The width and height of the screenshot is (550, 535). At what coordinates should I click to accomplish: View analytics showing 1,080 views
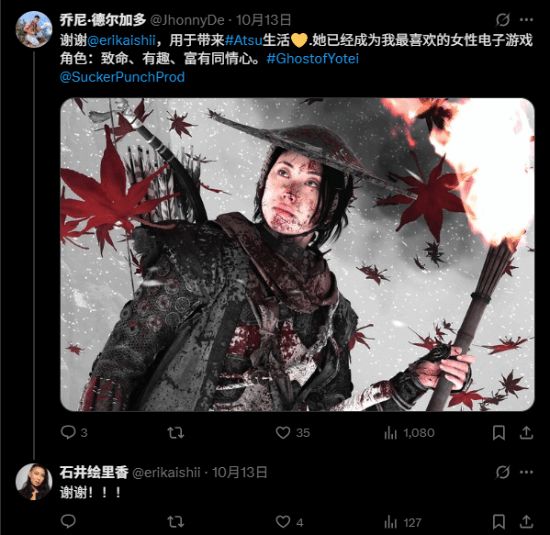pyautogui.click(x=409, y=433)
